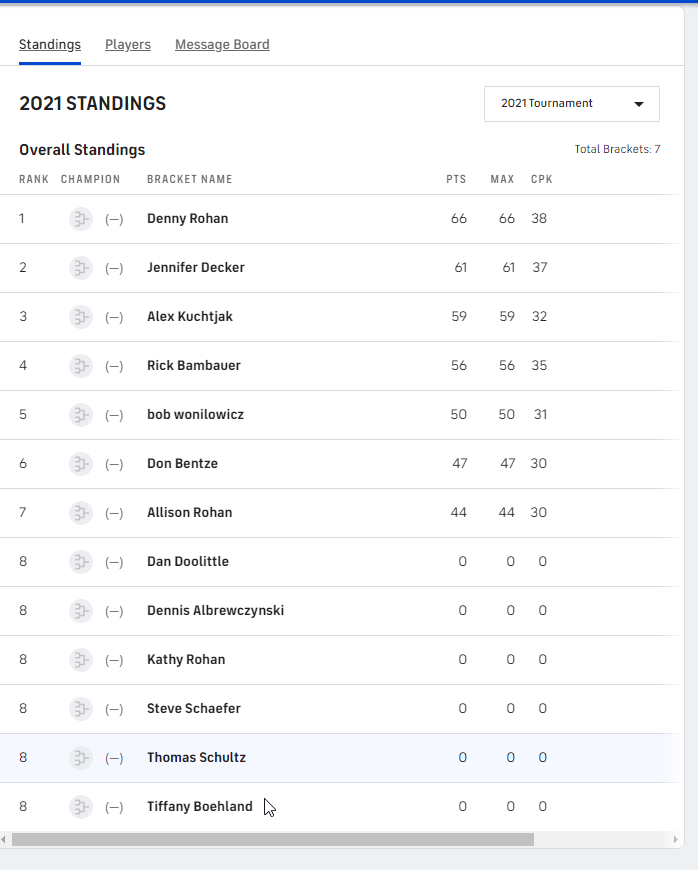
Task: Select the bracket icon next to Dan Doolittle
Action: tap(81, 562)
